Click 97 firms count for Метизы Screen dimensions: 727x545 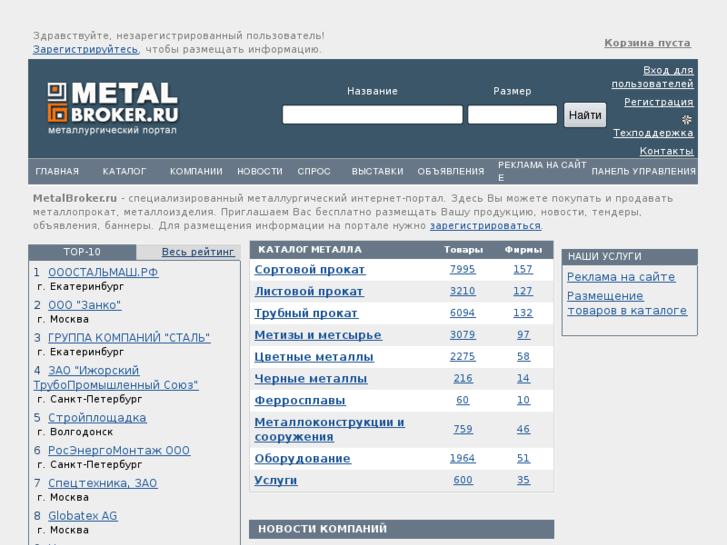pyautogui.click(x=523, y=334)
